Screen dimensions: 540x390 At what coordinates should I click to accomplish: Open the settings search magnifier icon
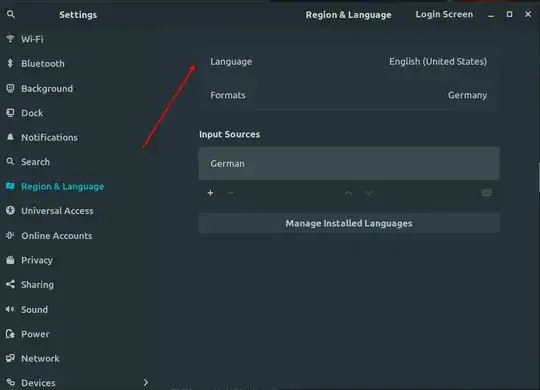click(x=11, y=14)
